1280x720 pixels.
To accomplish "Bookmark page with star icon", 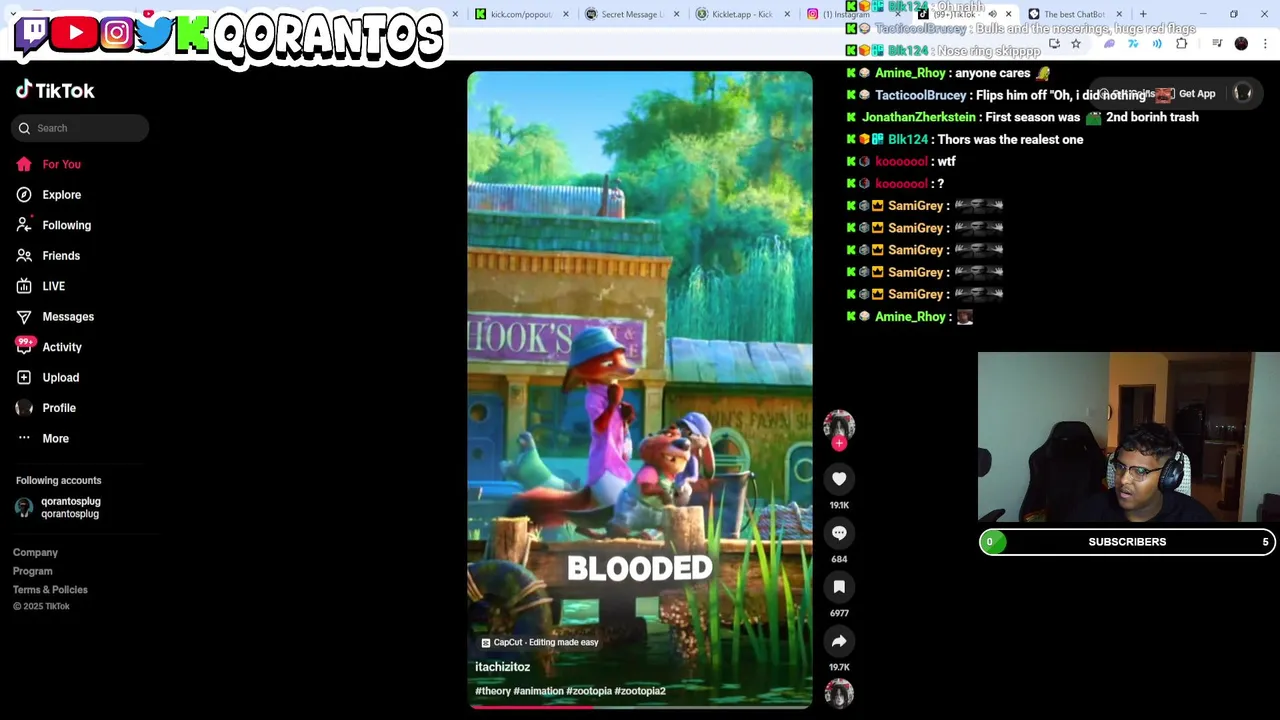I will [x=1076, y=44].
